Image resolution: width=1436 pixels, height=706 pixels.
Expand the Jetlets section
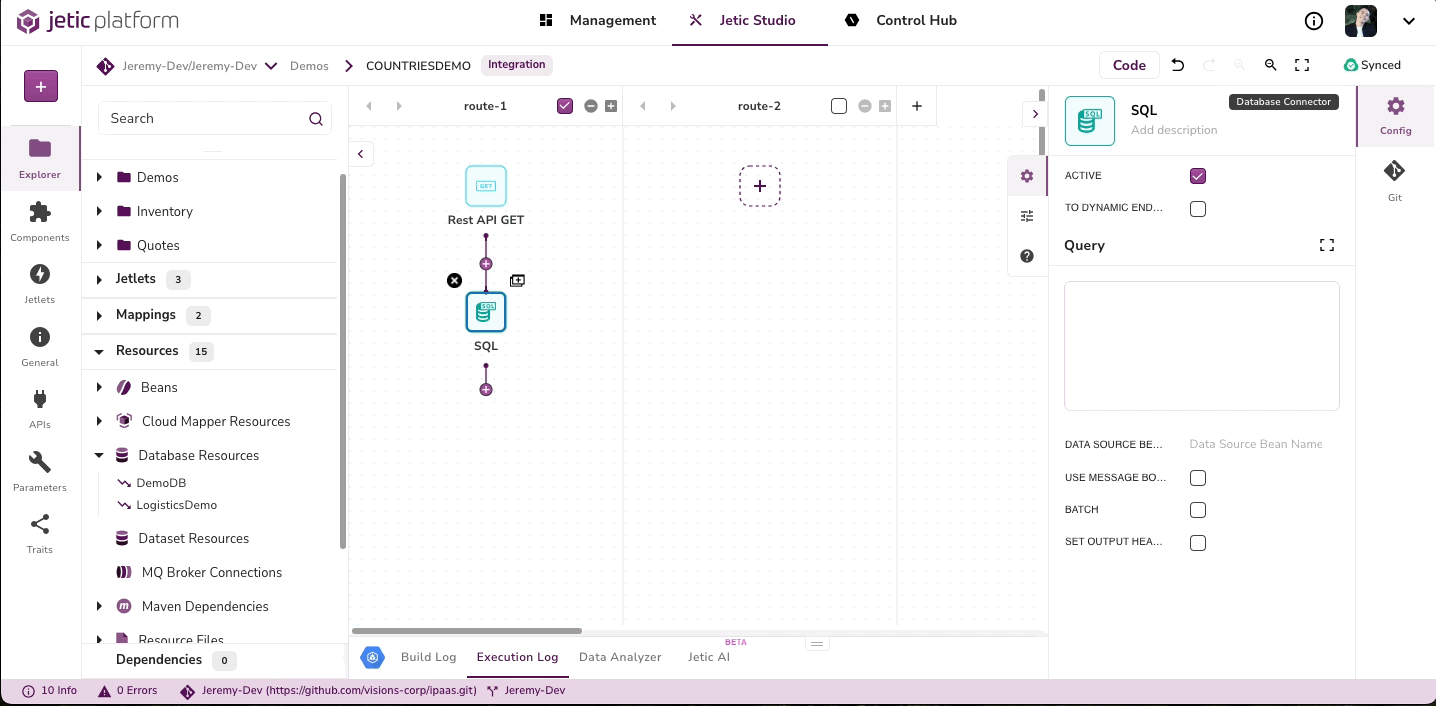(x=99, y=280)
